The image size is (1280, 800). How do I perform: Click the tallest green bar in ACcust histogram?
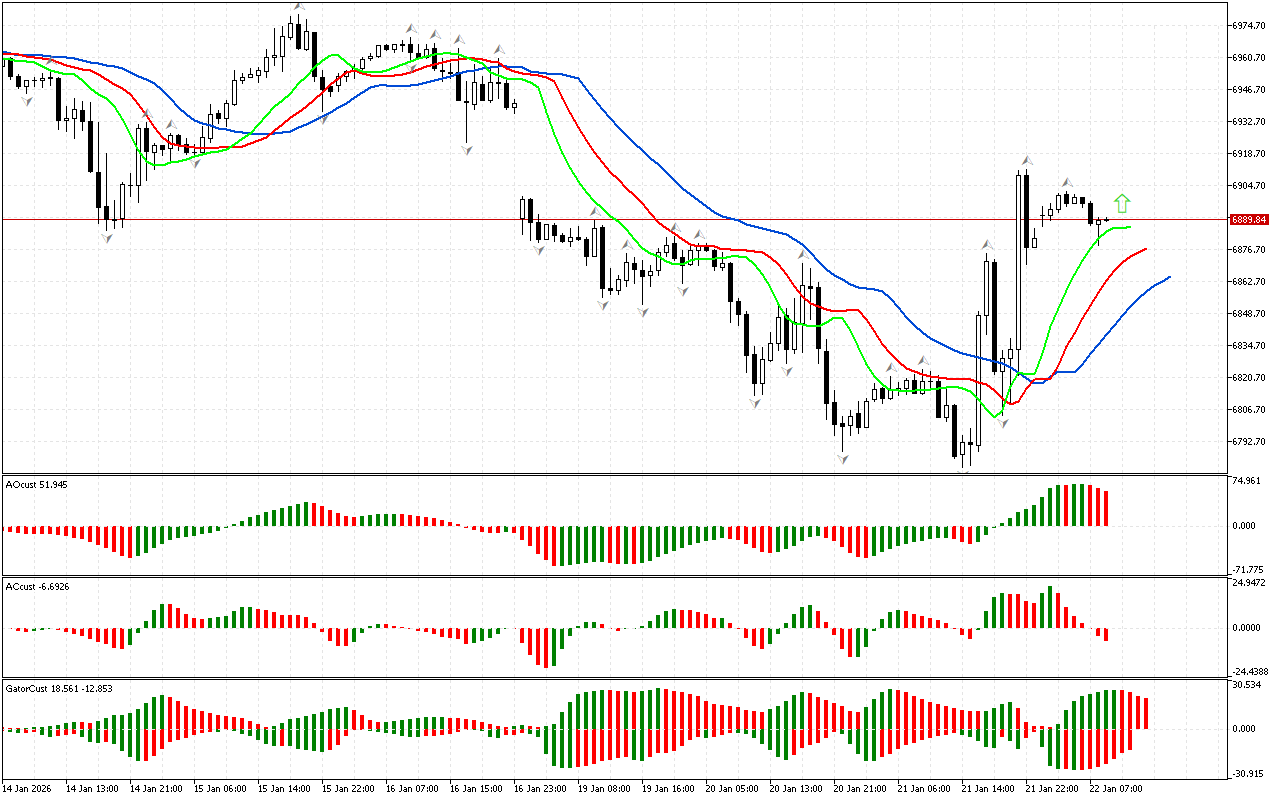click(1050, 606)
